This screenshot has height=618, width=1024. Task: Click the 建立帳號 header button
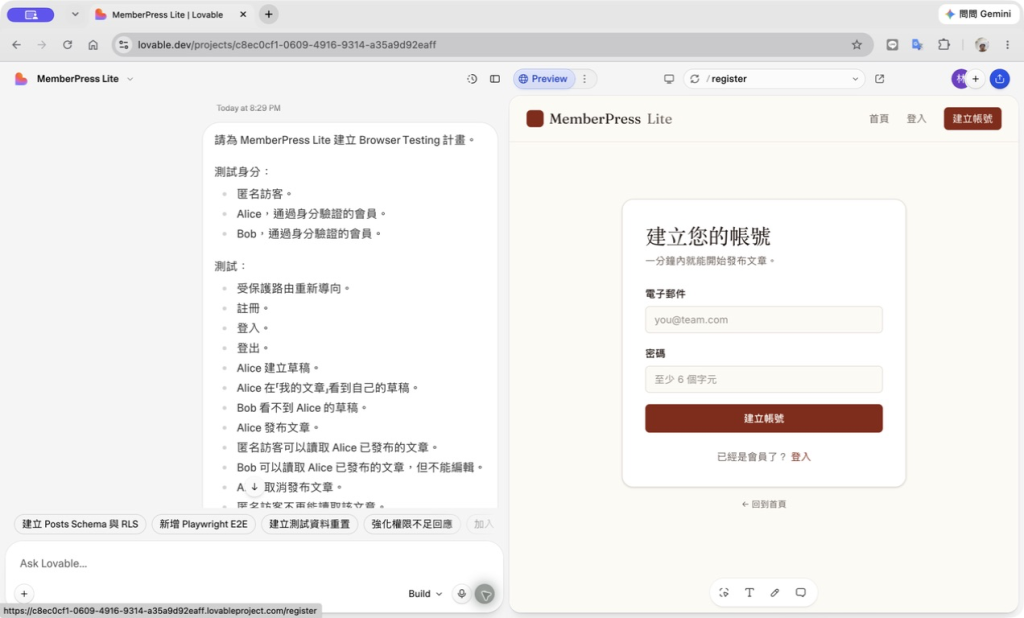[972, 119]
